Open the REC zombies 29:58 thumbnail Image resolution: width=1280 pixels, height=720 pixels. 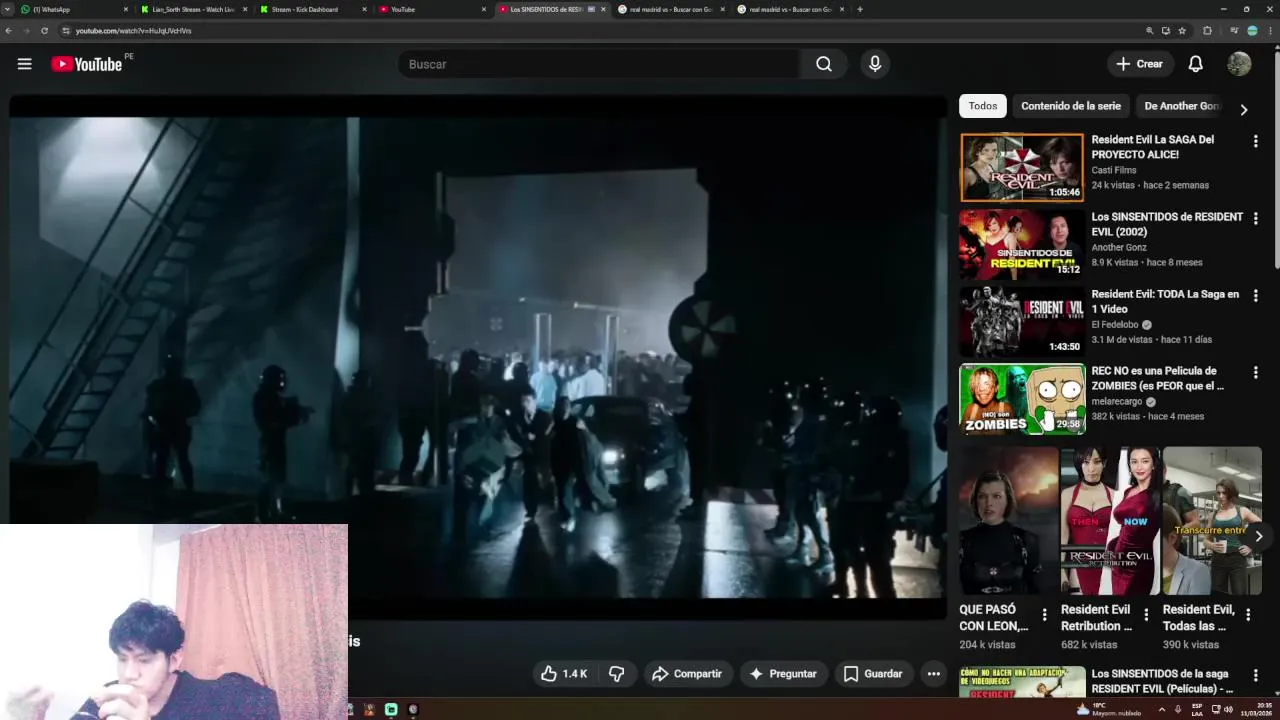click(1021, 398)
